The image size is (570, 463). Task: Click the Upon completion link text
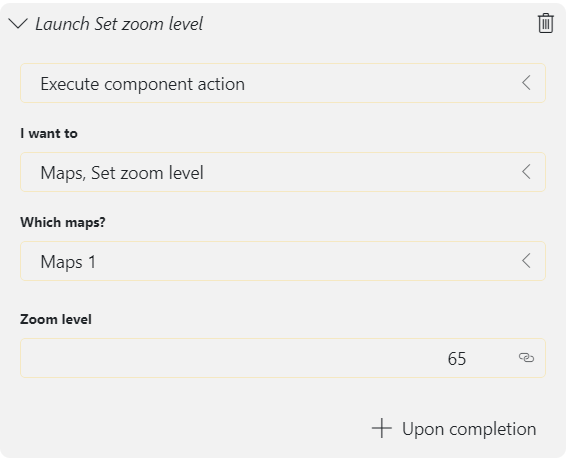coord(469,429)
